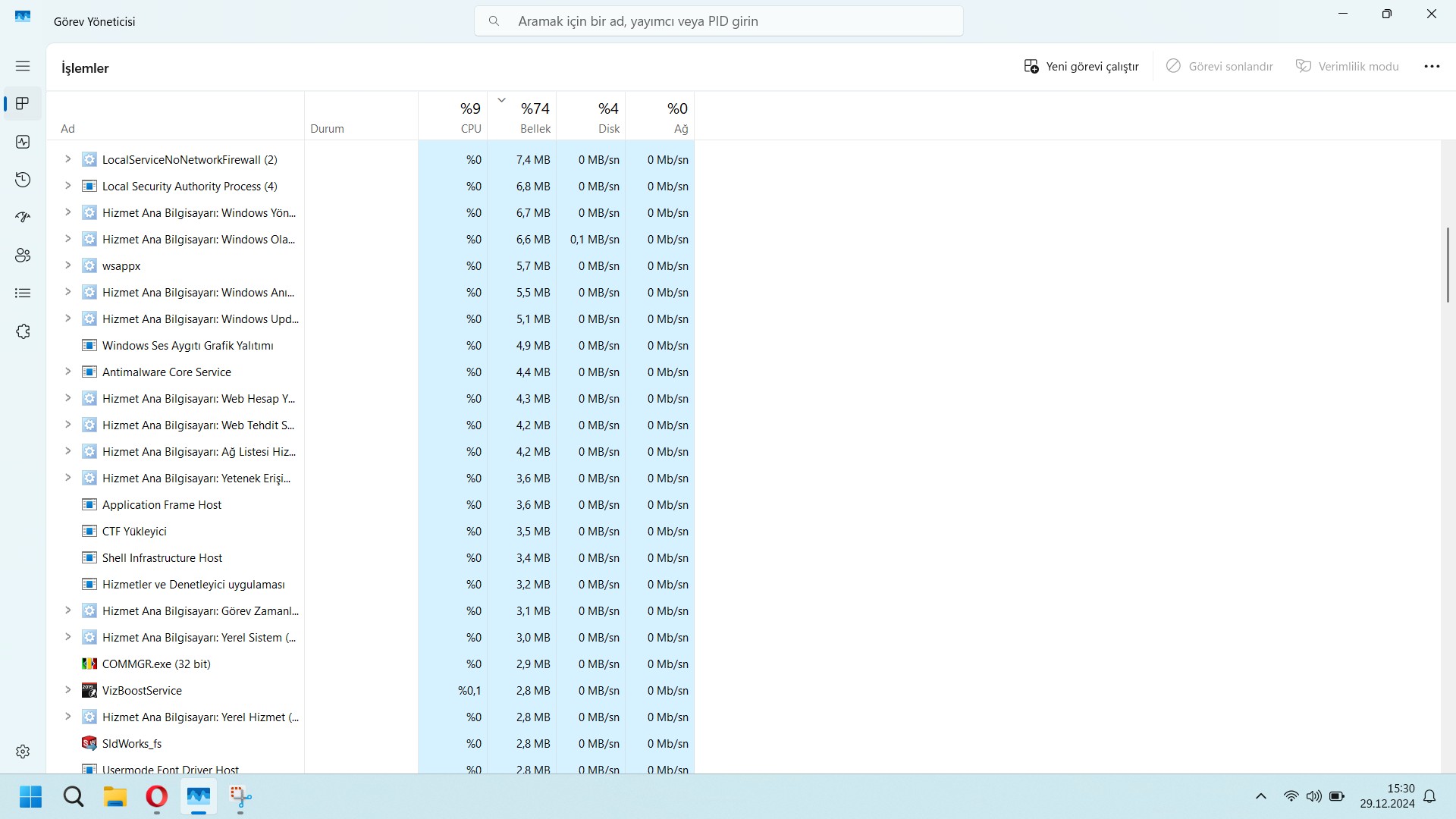Open Startup apps sidebar icon
Viewport: 1456px width, 819px height.
23,218
